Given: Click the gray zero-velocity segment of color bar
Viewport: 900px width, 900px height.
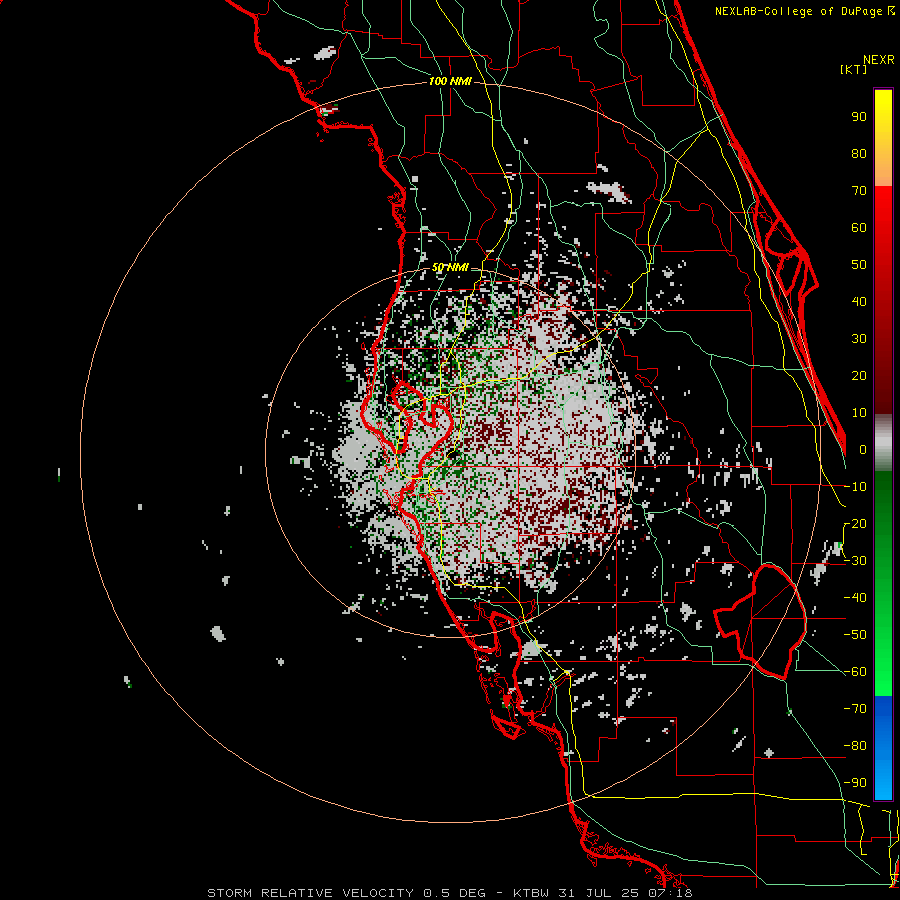Looking at the screenshot, I should tap(883, 443).
